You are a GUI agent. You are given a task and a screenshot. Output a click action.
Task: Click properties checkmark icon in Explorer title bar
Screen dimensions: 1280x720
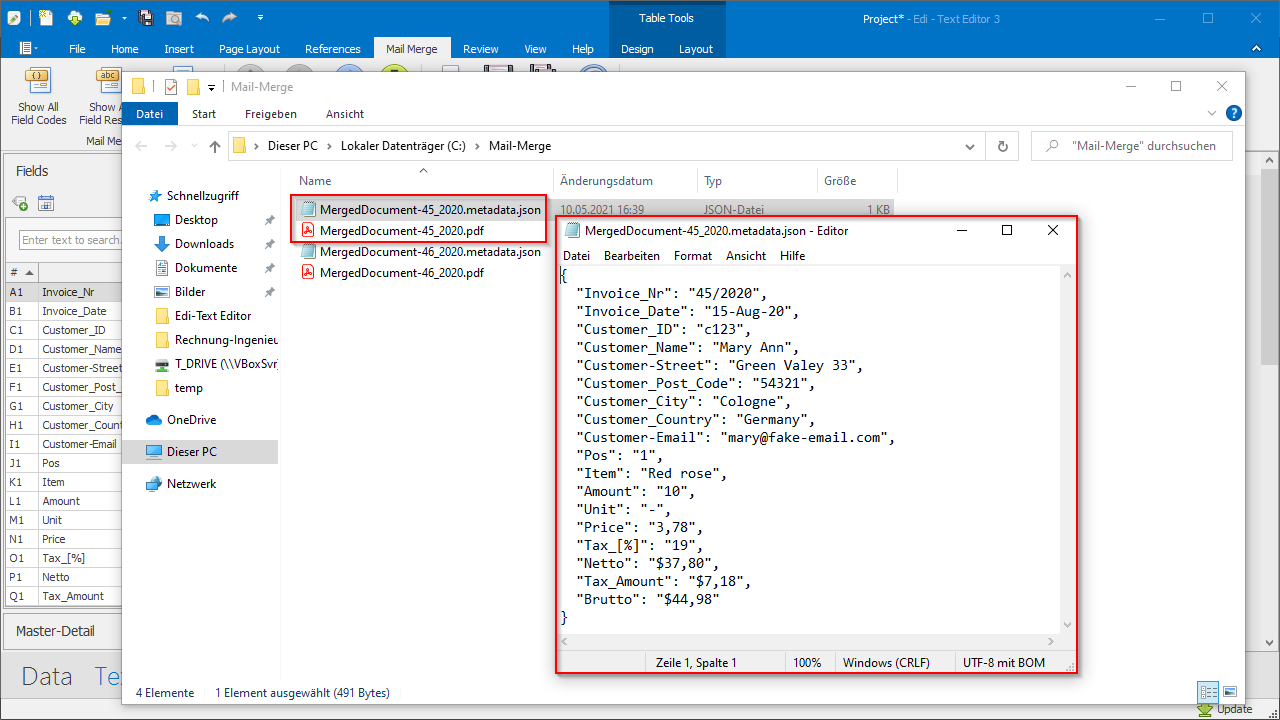(170, 87)
